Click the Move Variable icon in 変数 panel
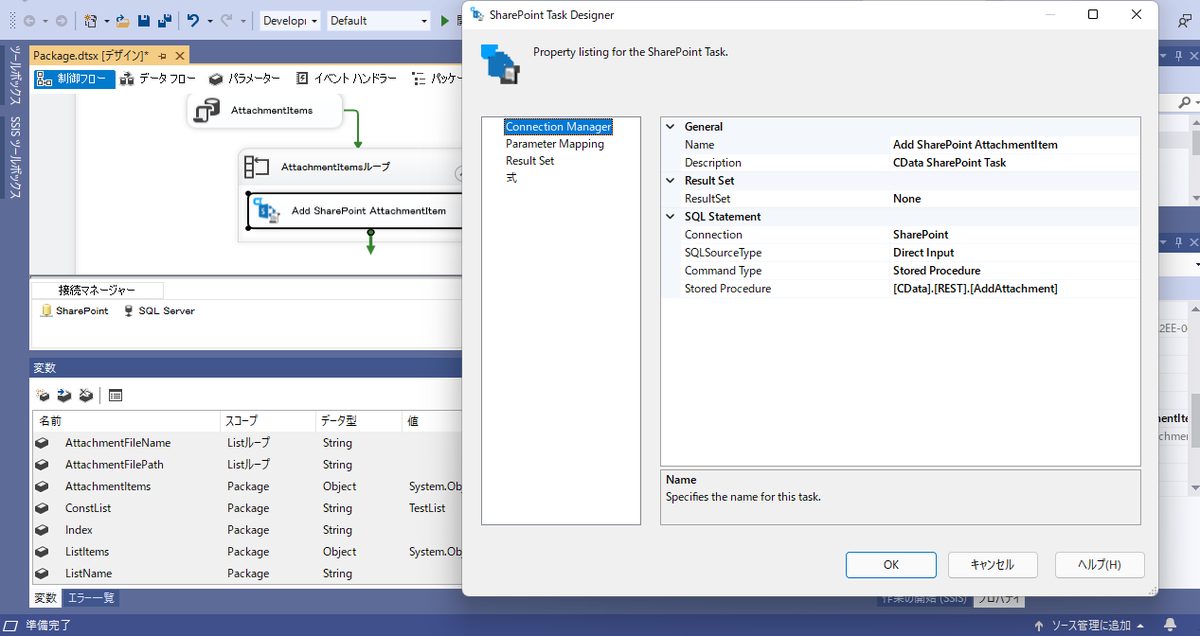 (x=64, y=395)
